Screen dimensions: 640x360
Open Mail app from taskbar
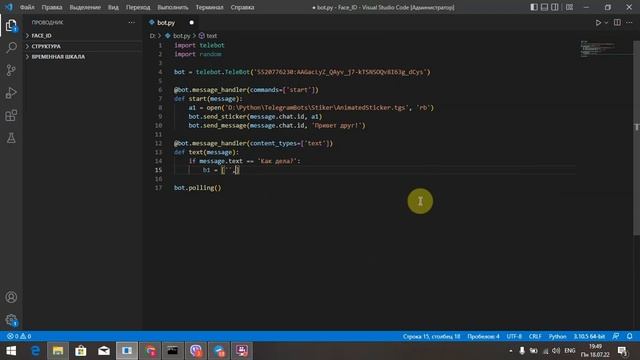[104, 351]
